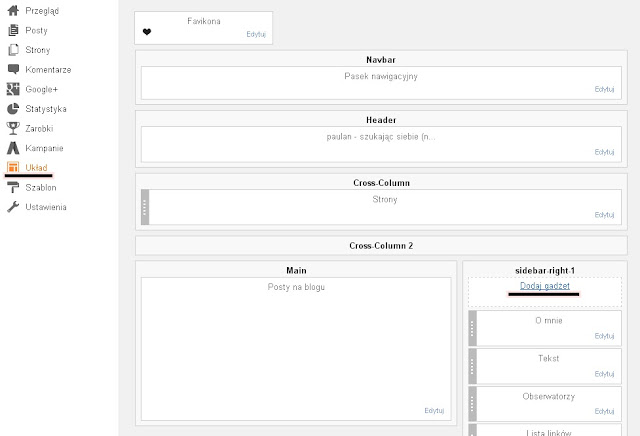Select Układ sidebar item

click(36, 167)
